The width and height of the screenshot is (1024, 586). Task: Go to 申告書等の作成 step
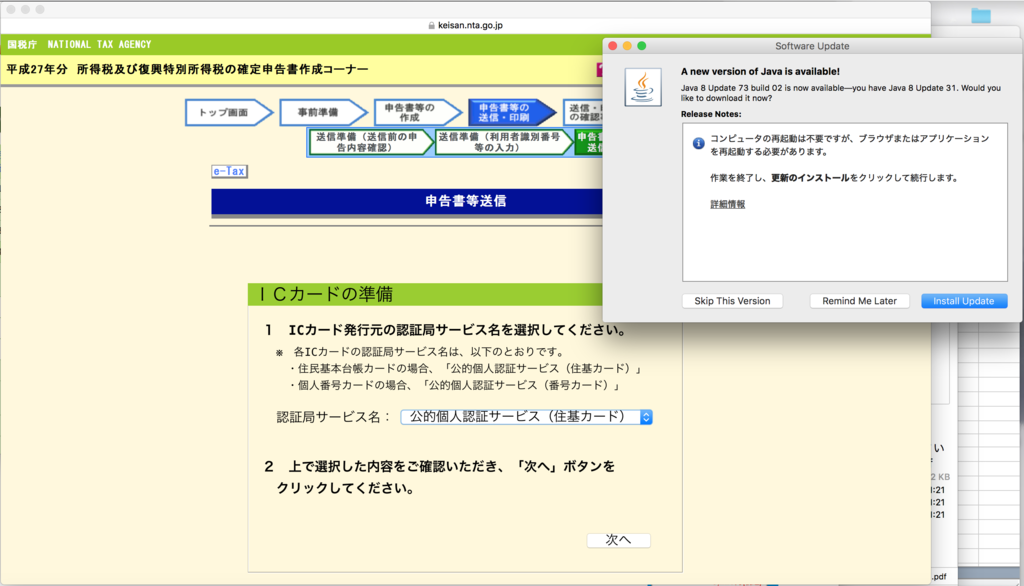tap(417, 112)
